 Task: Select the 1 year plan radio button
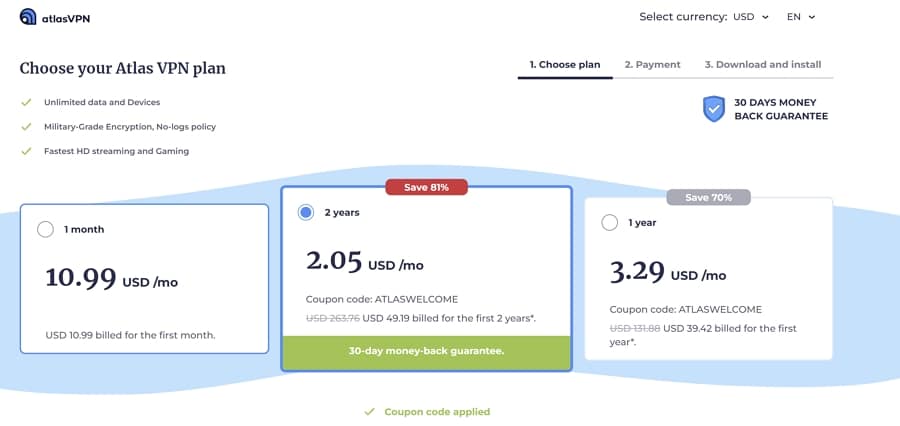[x=610, y=223]
